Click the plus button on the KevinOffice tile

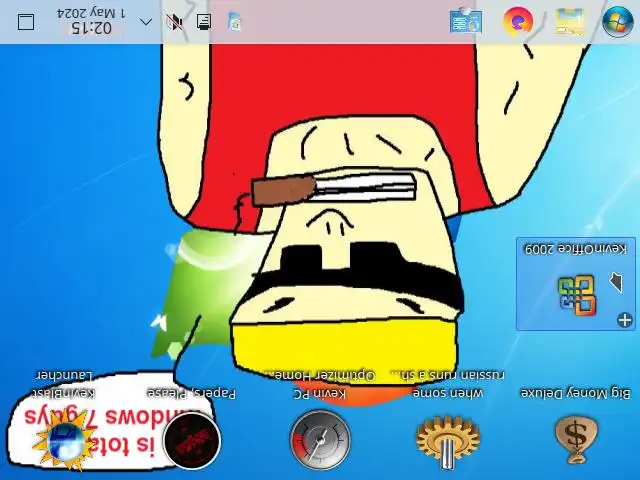(x=625, y=320)
